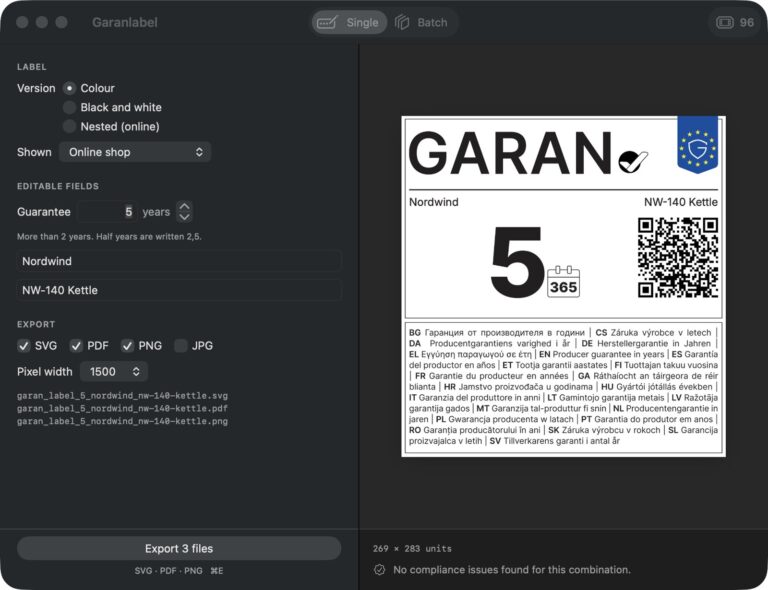Switch to Batch mode
The image size is (768, 590).
[x=422, y=23]
